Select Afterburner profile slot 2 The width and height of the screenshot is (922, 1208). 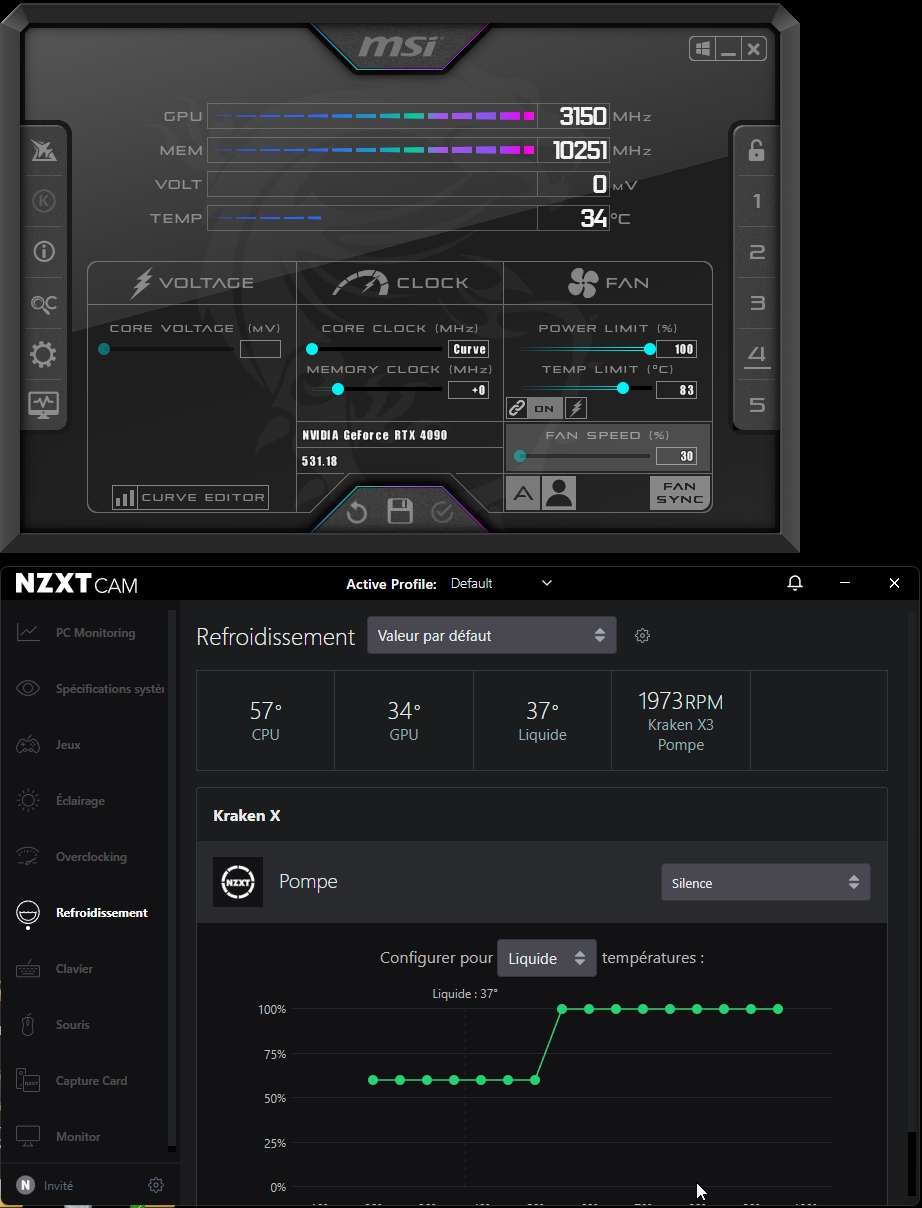click(x=757, y=252)
